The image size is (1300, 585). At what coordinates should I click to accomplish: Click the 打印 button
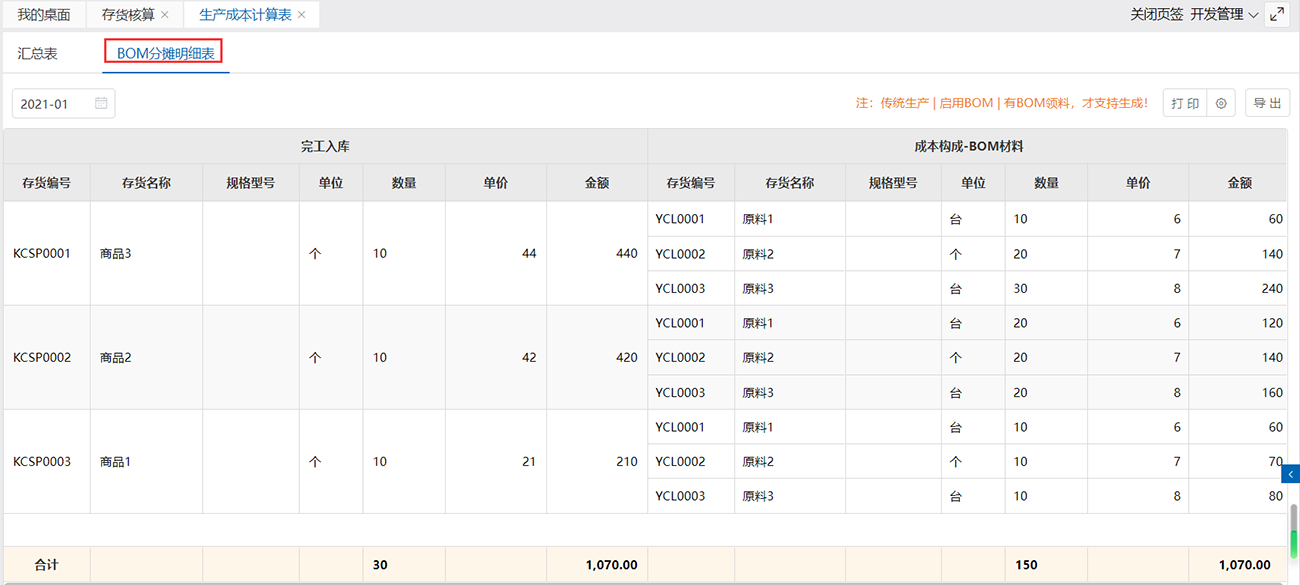[x=1185, y=103]
